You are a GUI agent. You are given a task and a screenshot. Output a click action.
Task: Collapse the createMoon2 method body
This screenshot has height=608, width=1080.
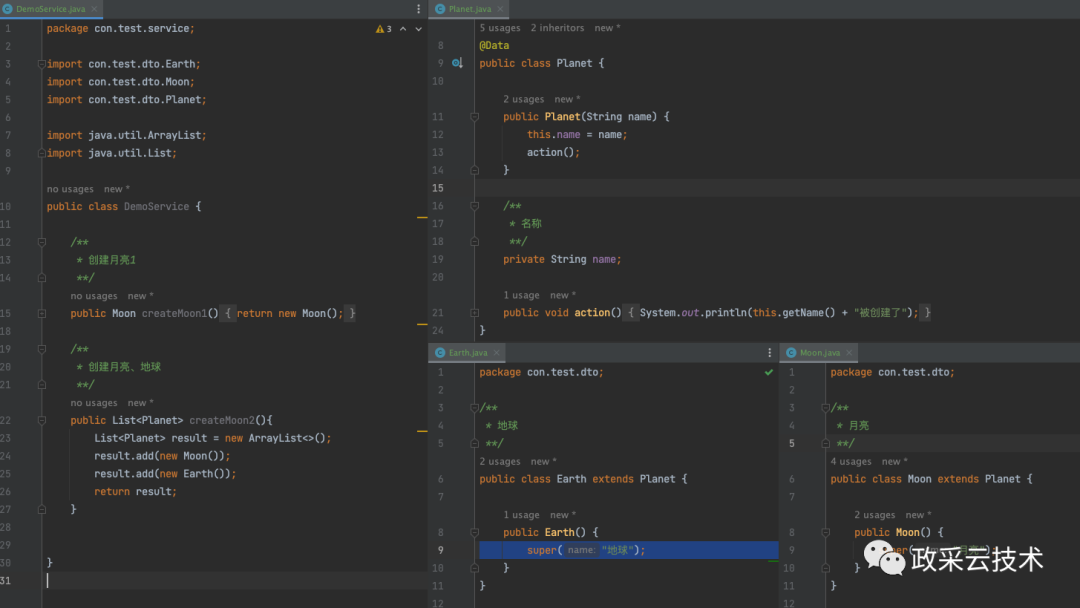(x=41, y=421)
